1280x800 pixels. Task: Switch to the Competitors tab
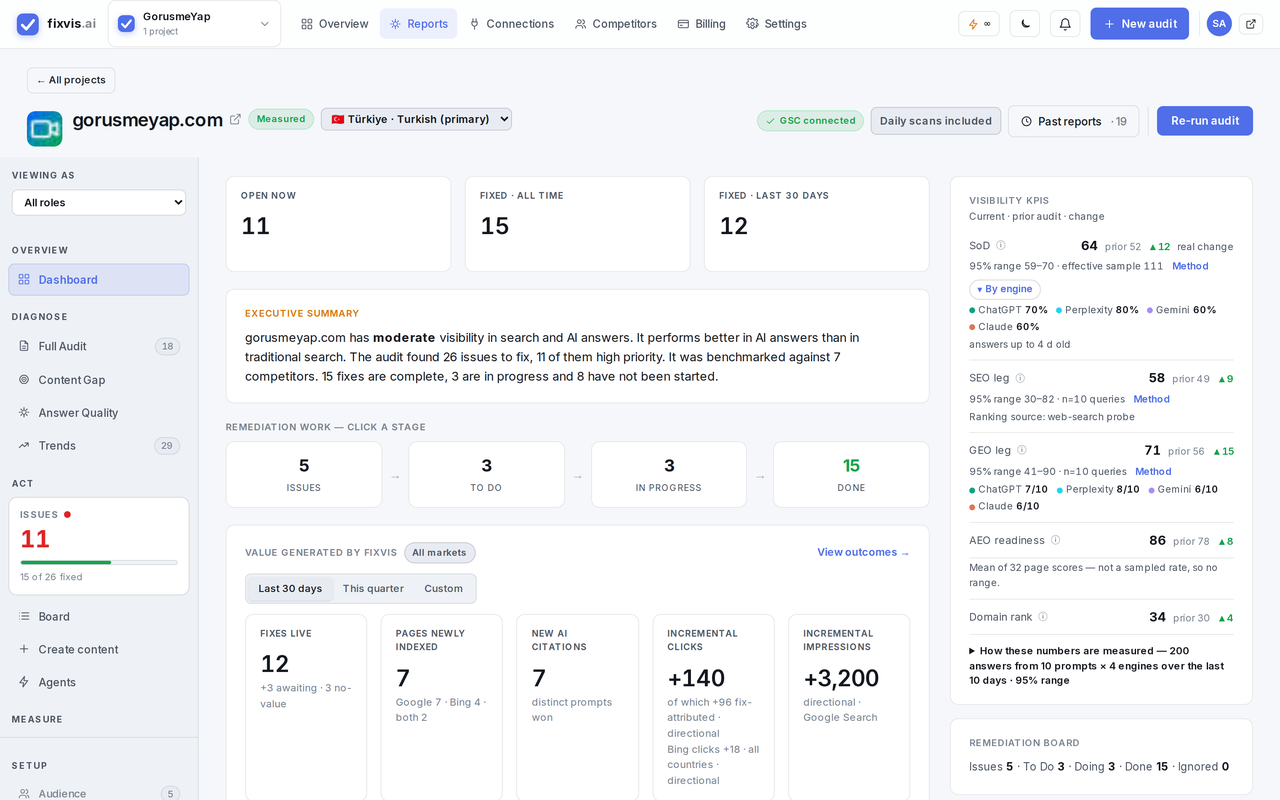[x=616, y=24]
